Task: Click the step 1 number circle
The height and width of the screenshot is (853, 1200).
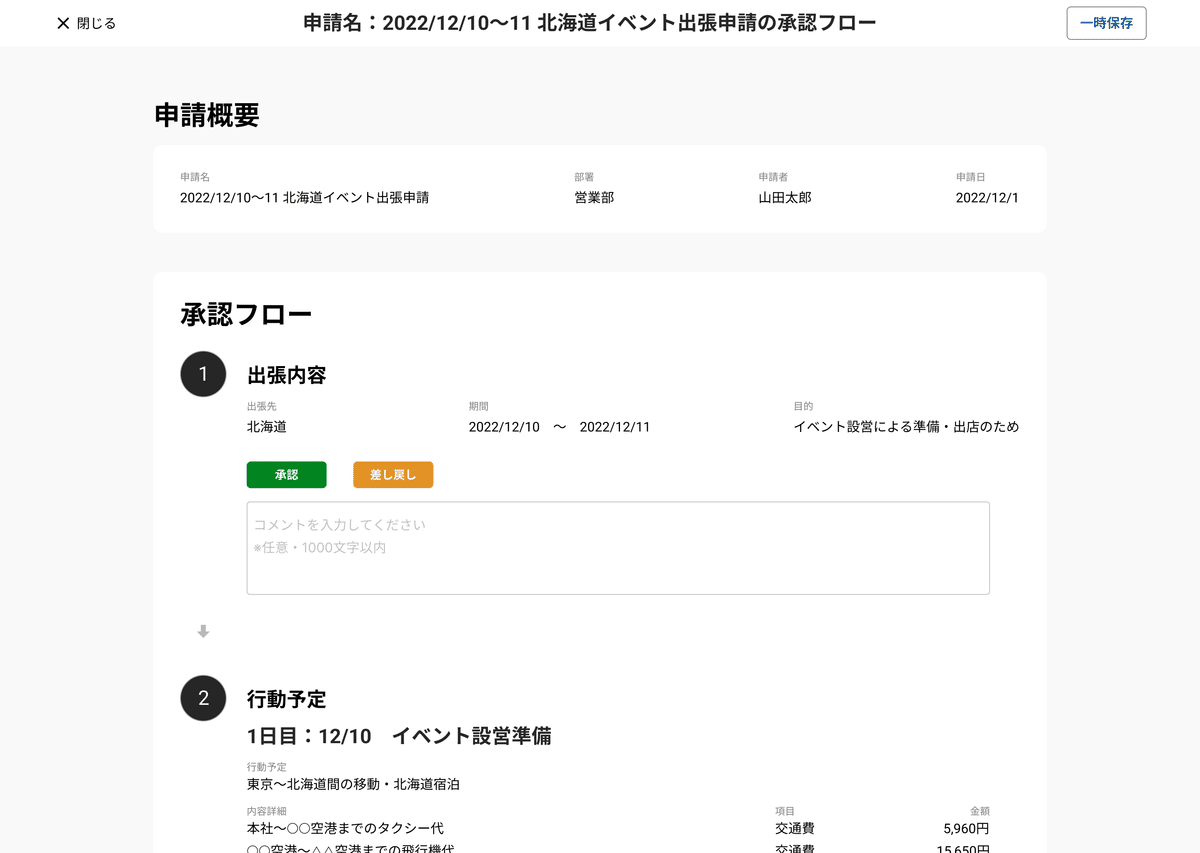Action: (203, 374)
